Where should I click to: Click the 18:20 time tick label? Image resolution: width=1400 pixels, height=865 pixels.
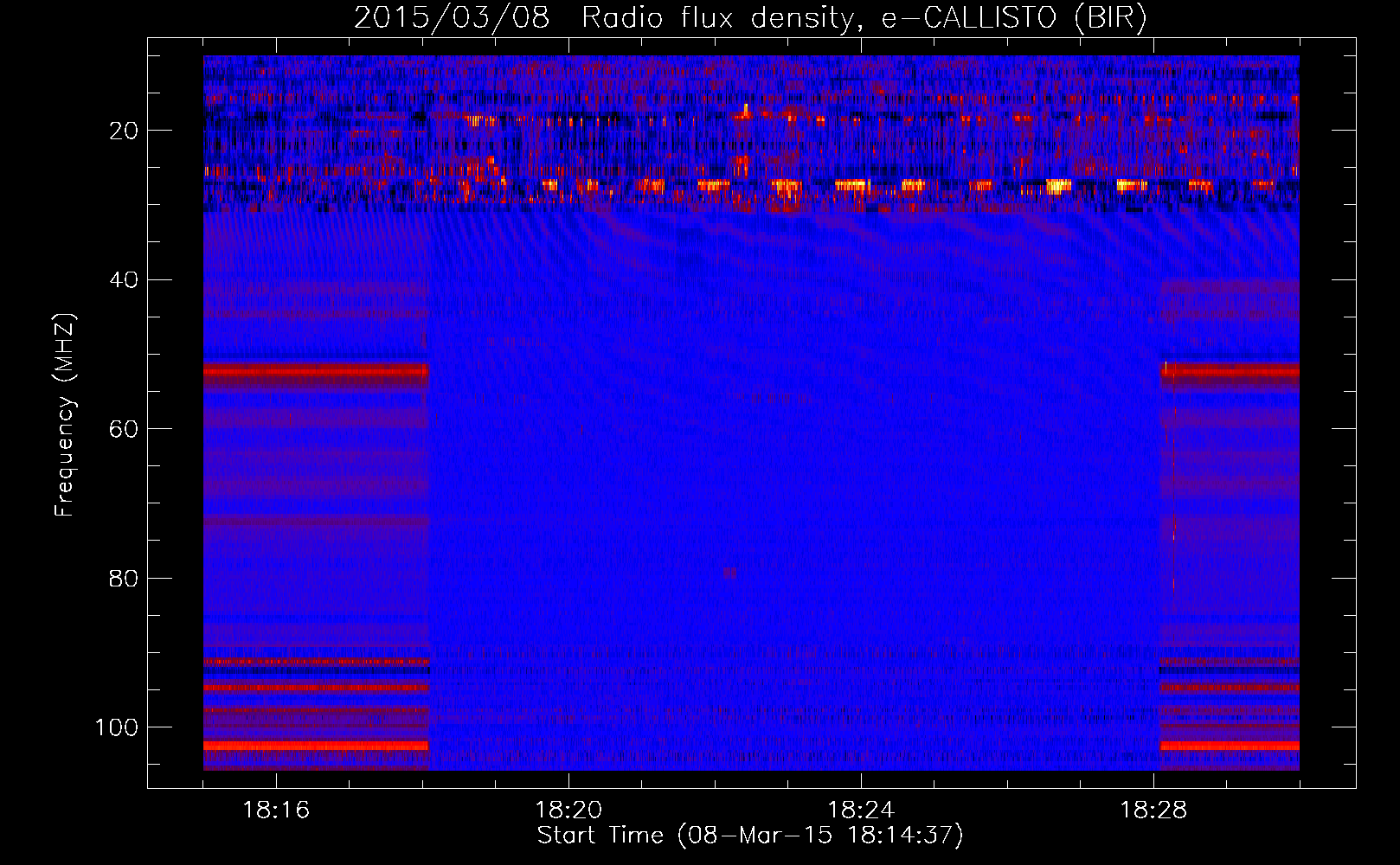[568, 811]
